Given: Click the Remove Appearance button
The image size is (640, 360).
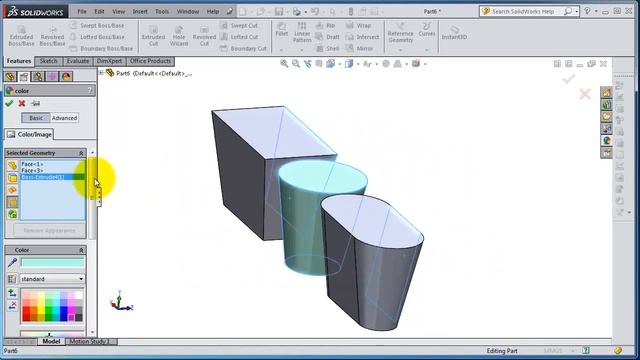Looking at the screenshot, I should [49, 231].
